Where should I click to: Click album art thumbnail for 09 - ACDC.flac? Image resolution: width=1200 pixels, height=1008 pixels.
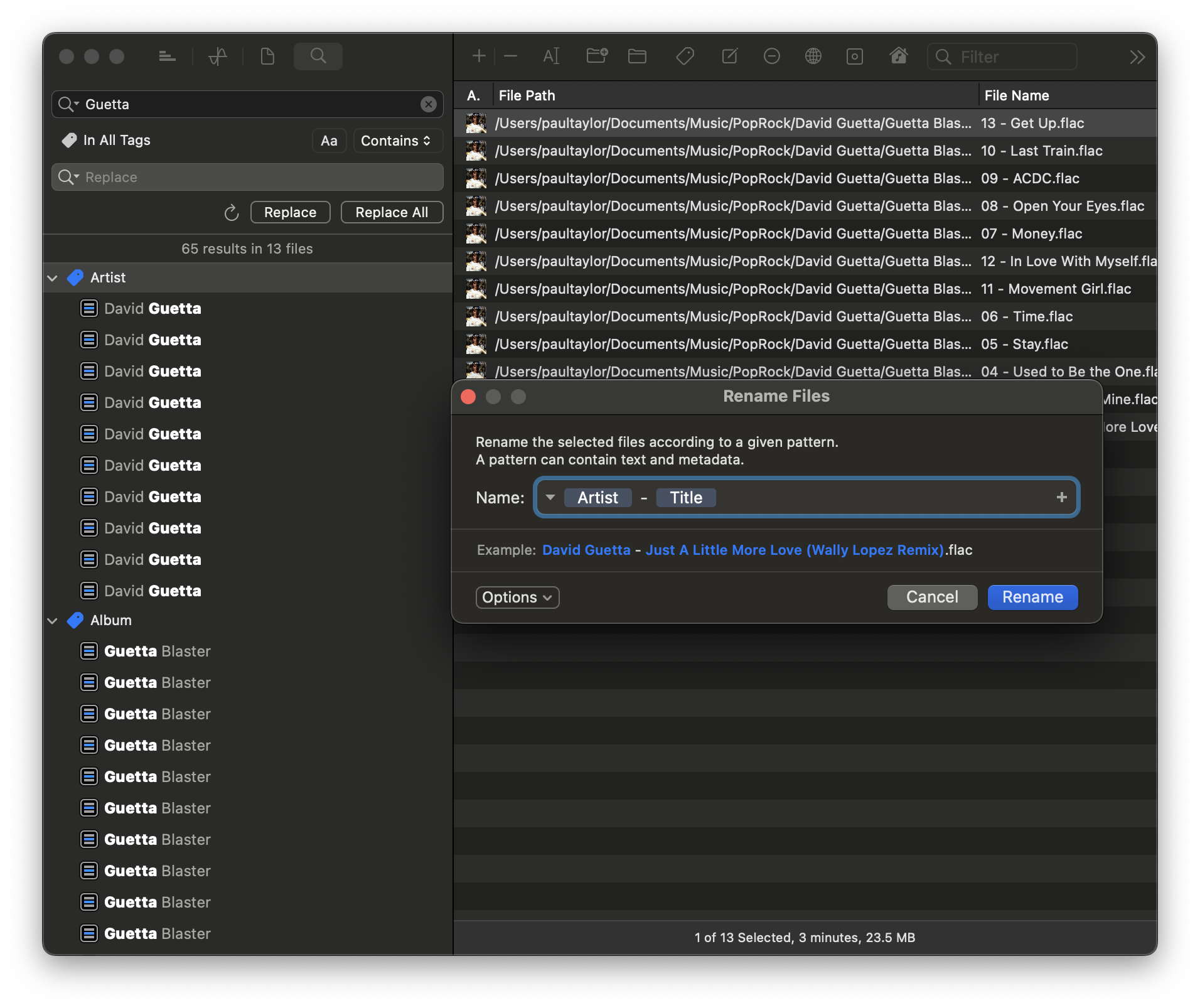[x=476, y=178]
